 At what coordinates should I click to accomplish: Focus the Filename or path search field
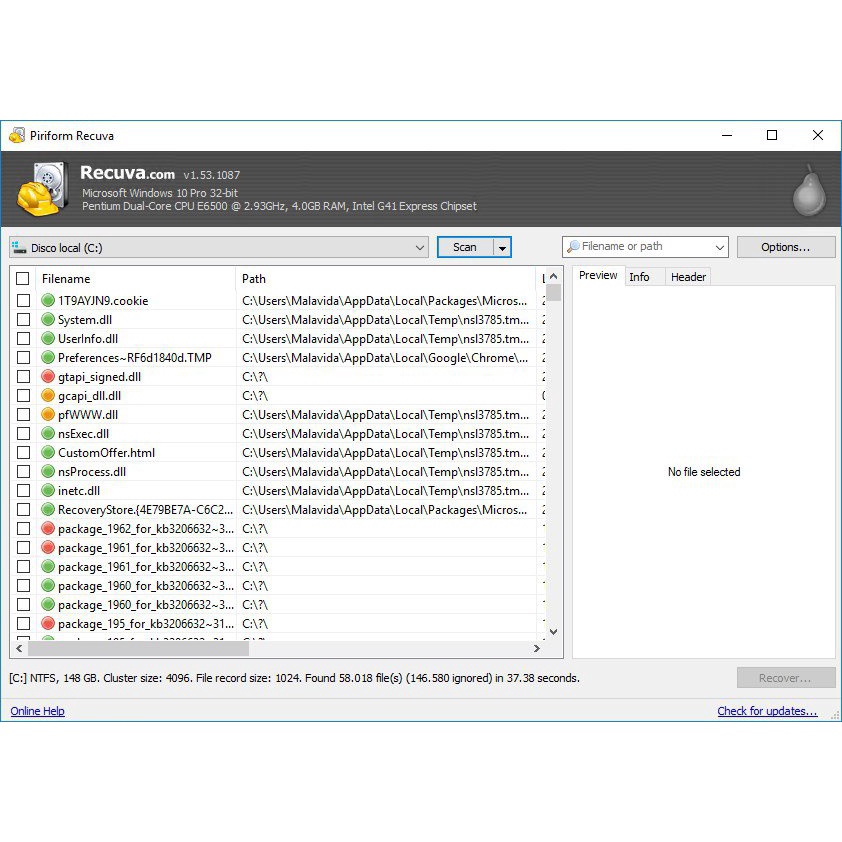point(645,247)
